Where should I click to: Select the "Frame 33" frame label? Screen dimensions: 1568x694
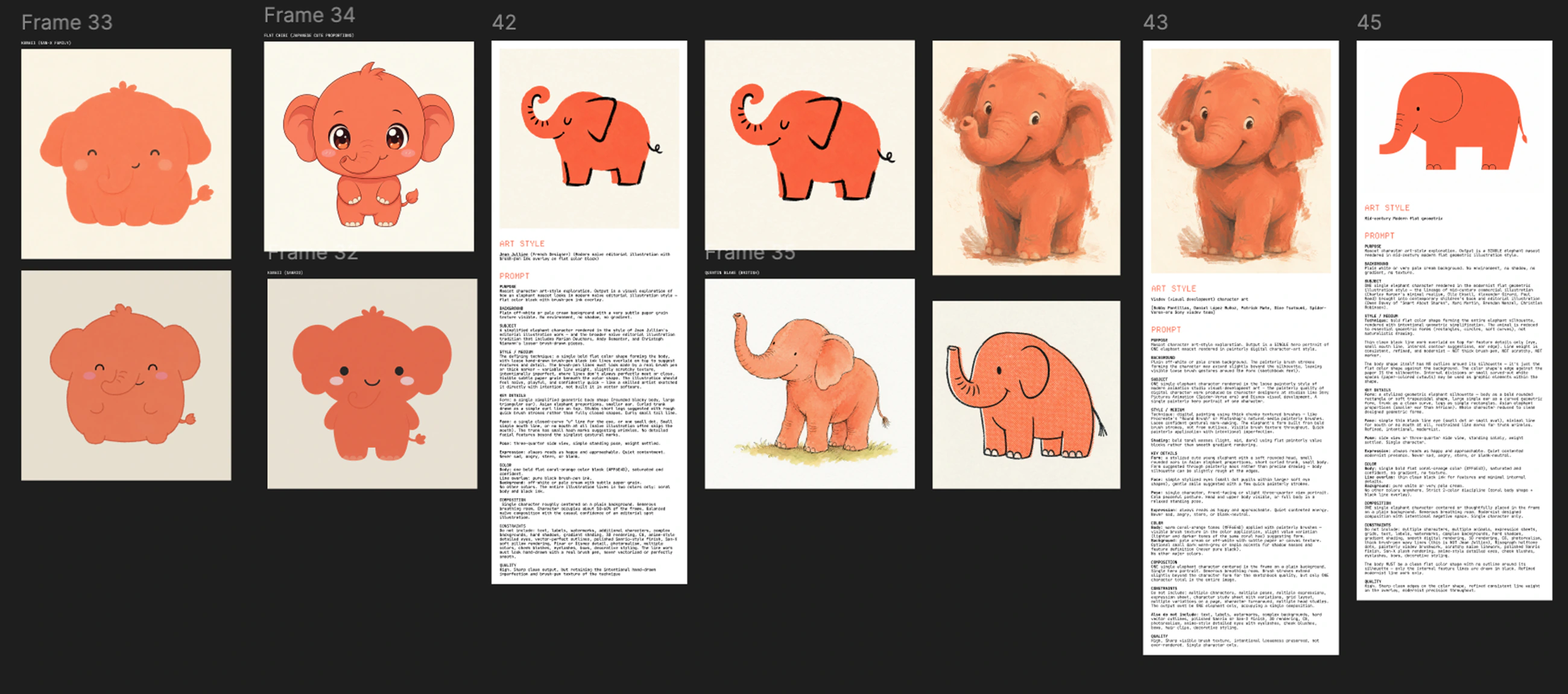click(x=67, y=22)
